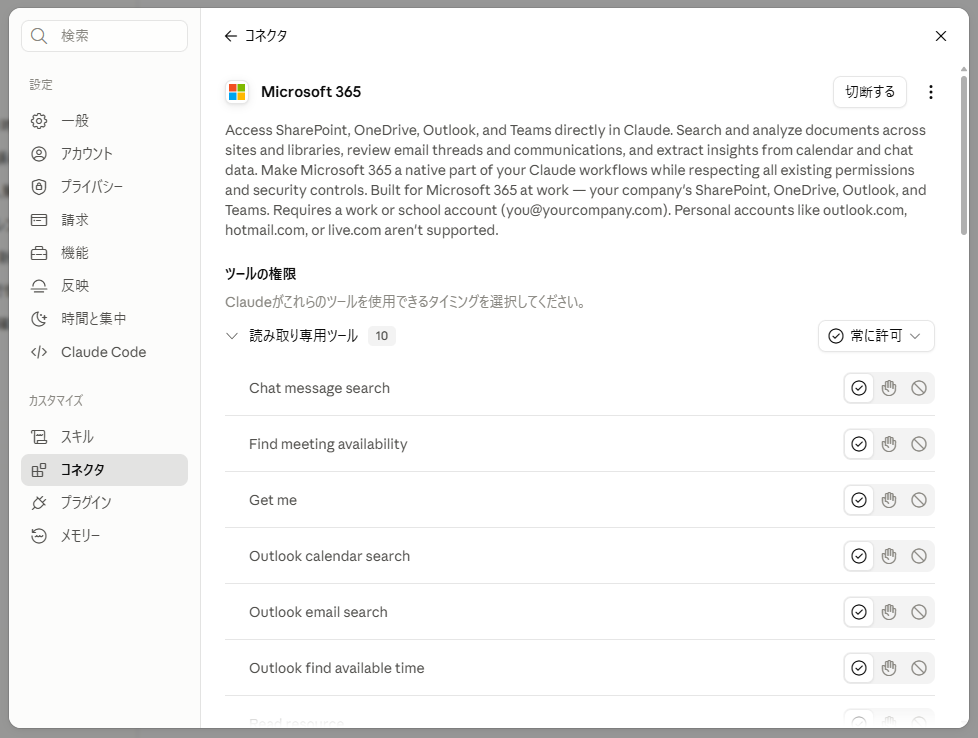This screenshot has height=738, width=978.
Task: Set Find meeting availability to always allow
Action: (859, 444)
